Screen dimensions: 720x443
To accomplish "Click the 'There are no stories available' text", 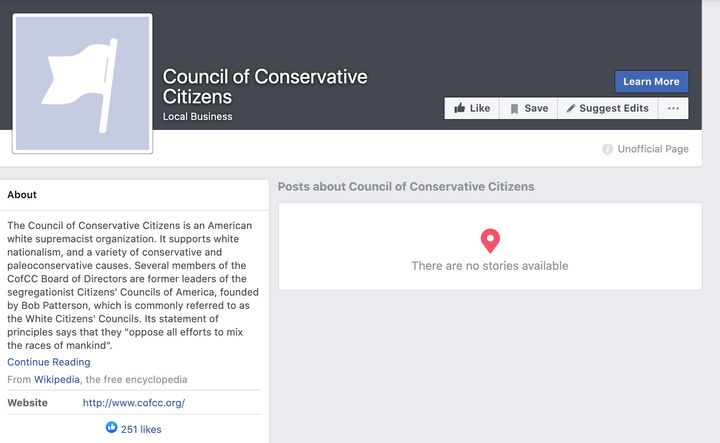I will (490, 266).
